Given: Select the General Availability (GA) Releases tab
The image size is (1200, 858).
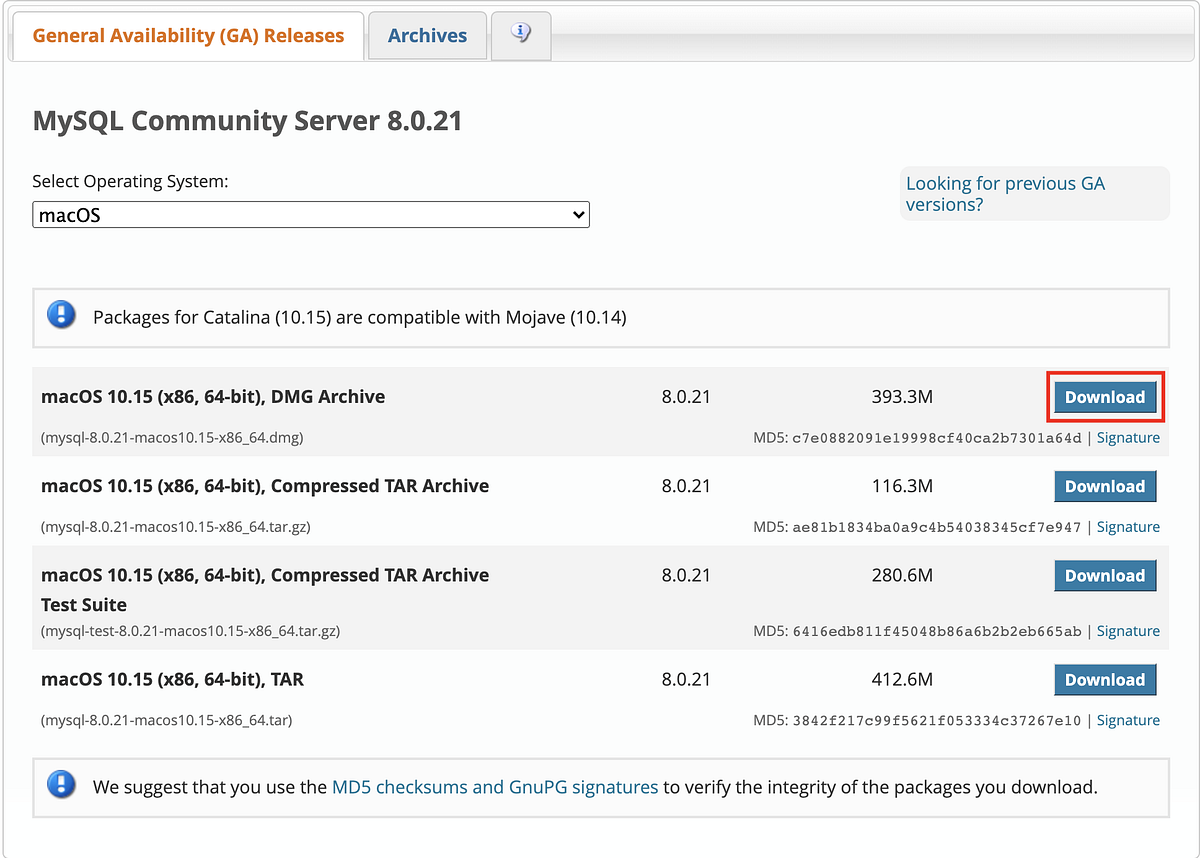Looking at the screenshot, I should point(186,35).
